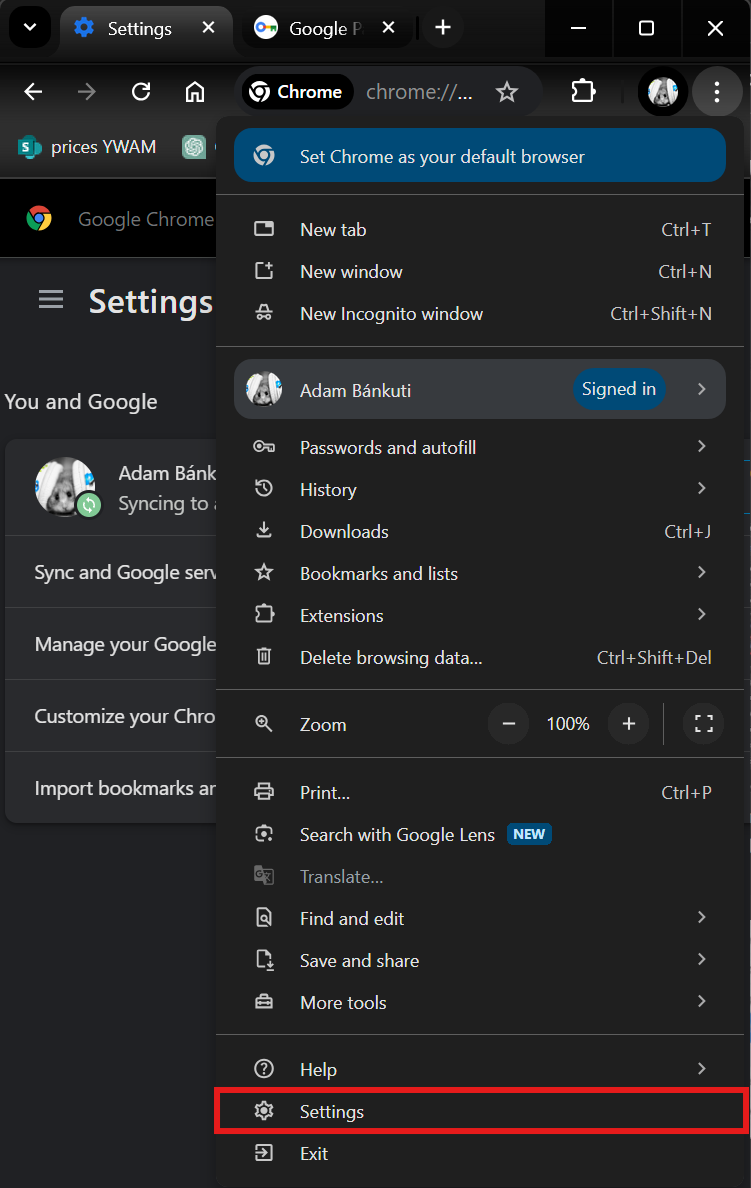Bookmark this tab with the star icon
Image resolution: width=751 pixels, height=1188 pixels.
507,92
